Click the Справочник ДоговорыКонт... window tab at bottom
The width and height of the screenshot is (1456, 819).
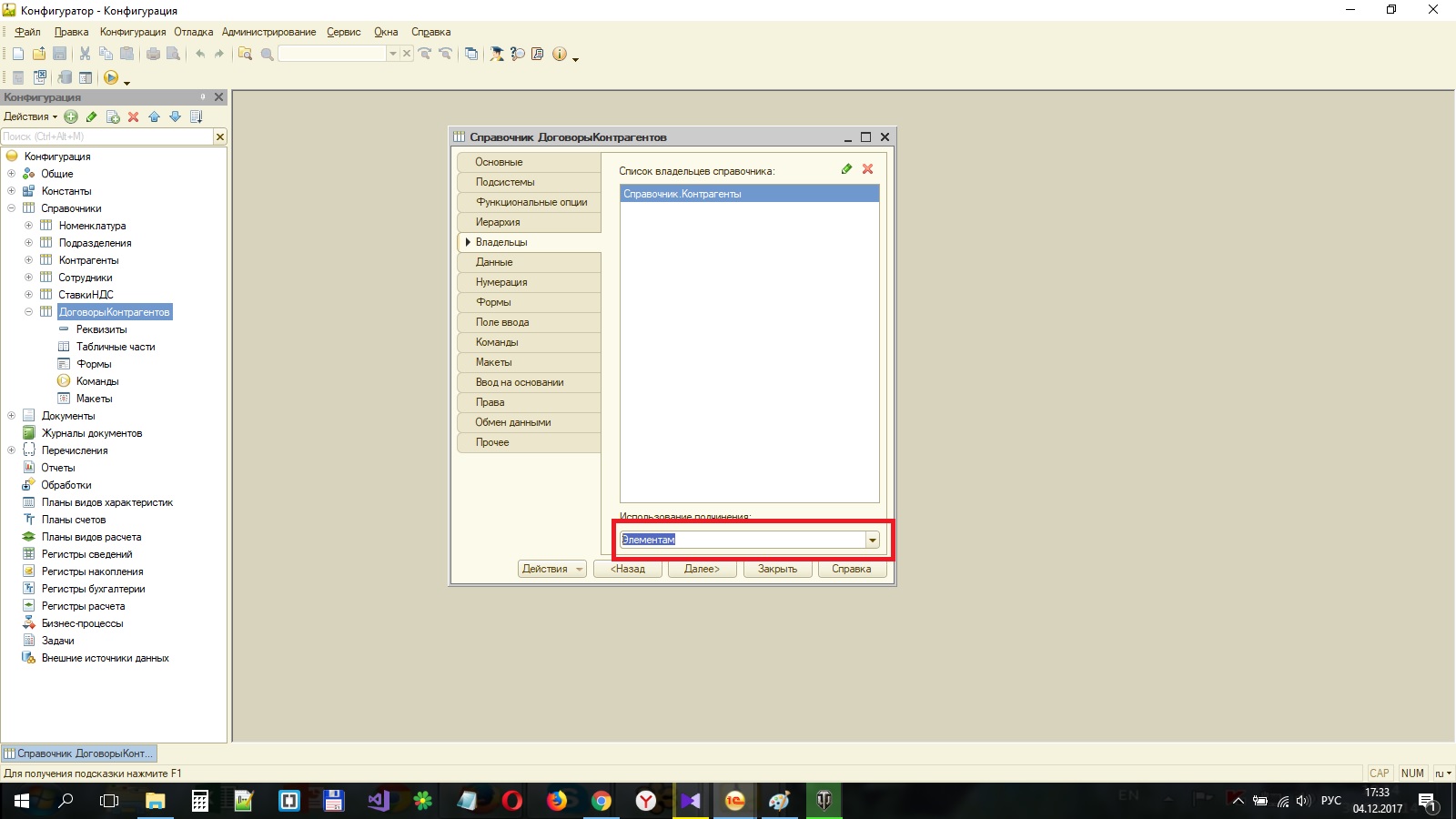pos(79,753)
